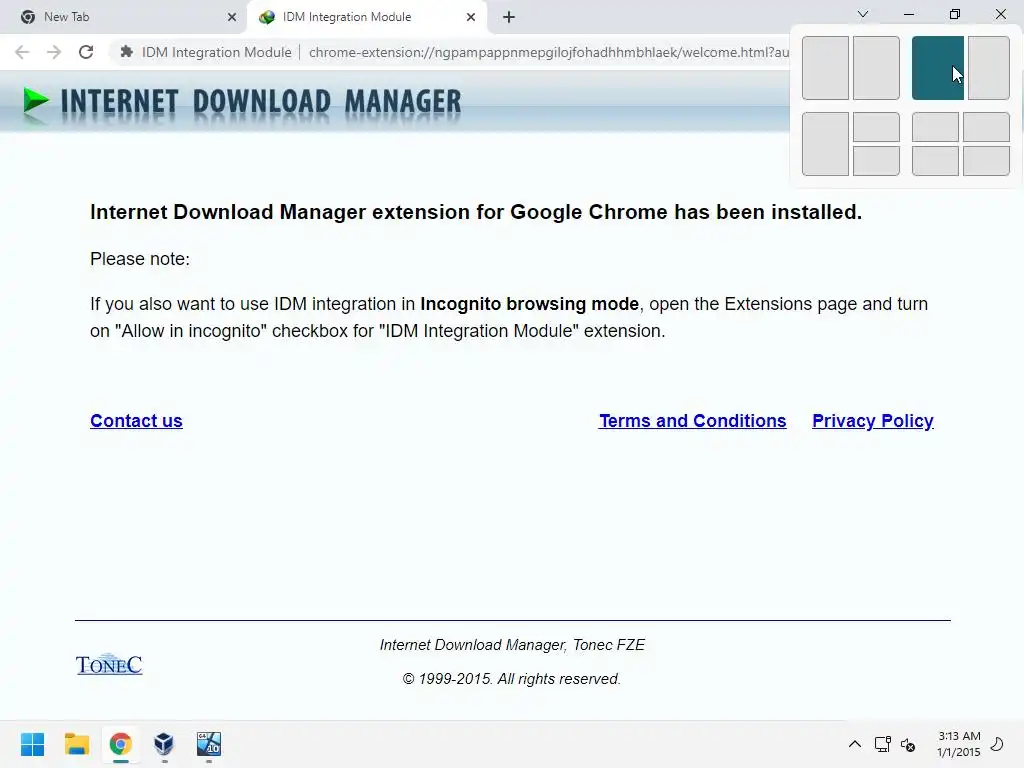This screenshot has height=768, width=1024.
Task: Click the extension puzzle icon in address bar
Action: coord(127,52)
